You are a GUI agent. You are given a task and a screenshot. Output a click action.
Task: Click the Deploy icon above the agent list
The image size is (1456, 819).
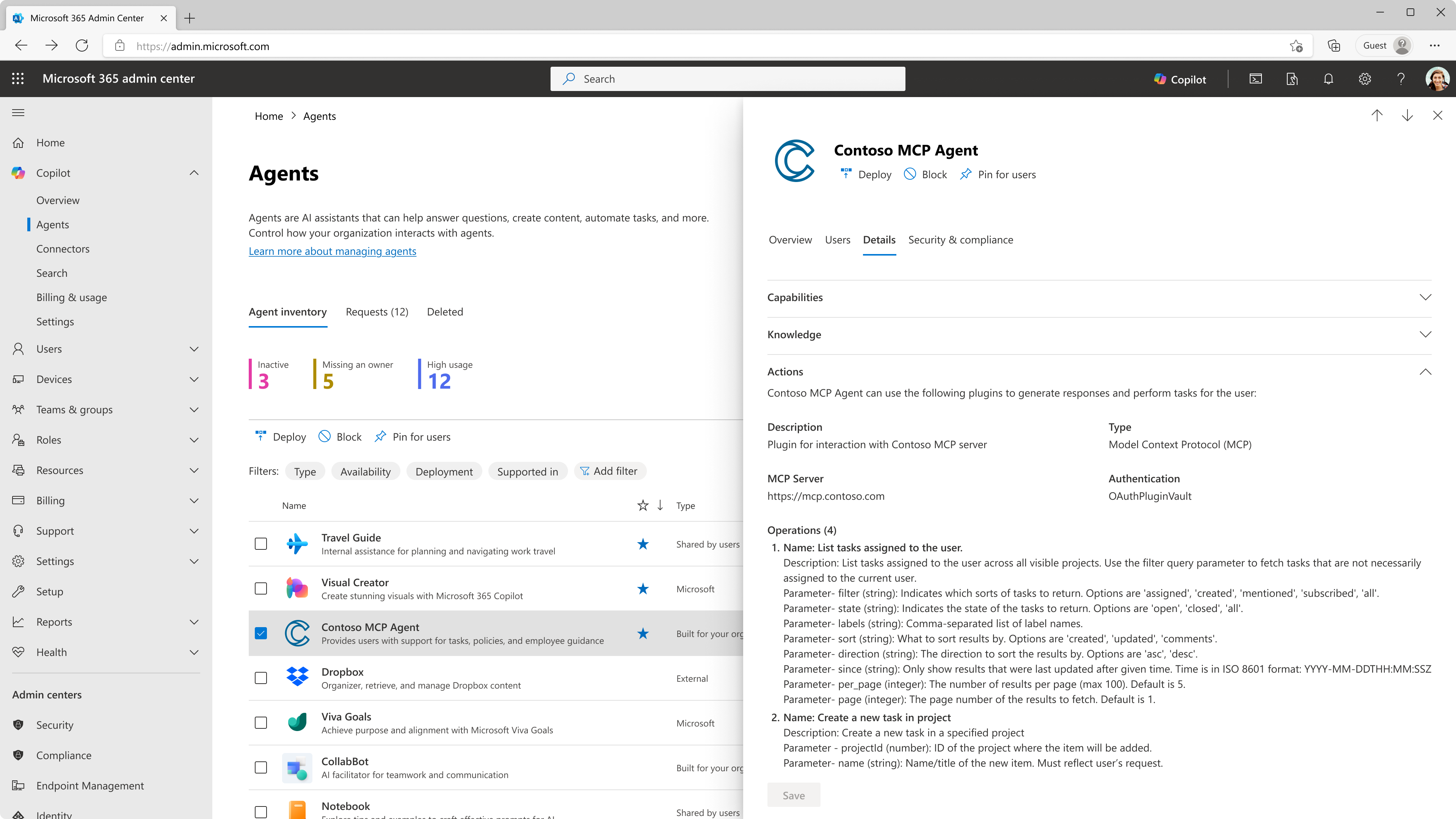pos(260,436)
